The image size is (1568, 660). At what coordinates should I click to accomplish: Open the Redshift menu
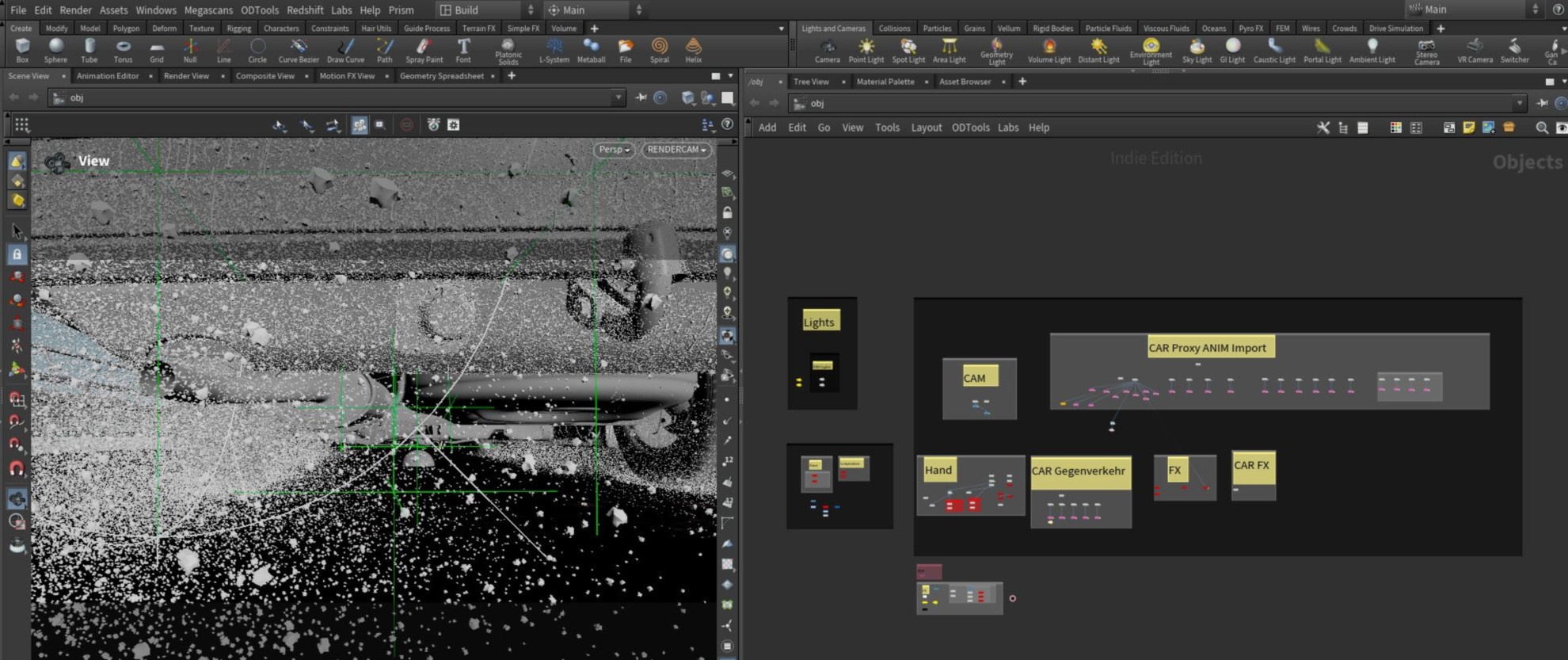[x=305, y=10]
